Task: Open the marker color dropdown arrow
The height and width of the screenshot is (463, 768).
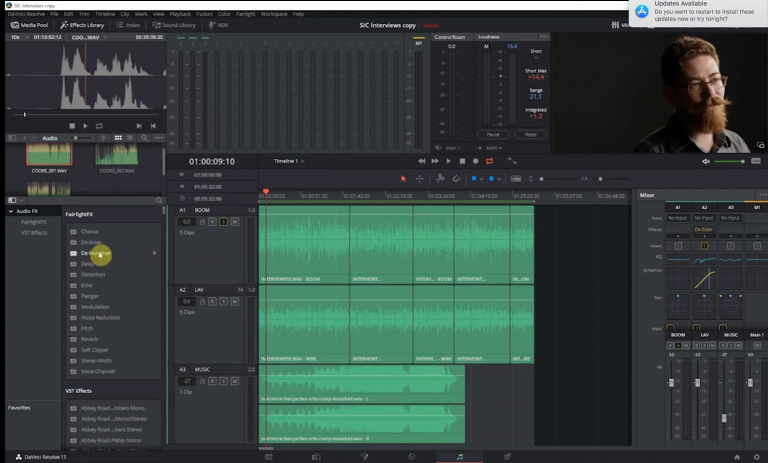Action: (499, 179)
